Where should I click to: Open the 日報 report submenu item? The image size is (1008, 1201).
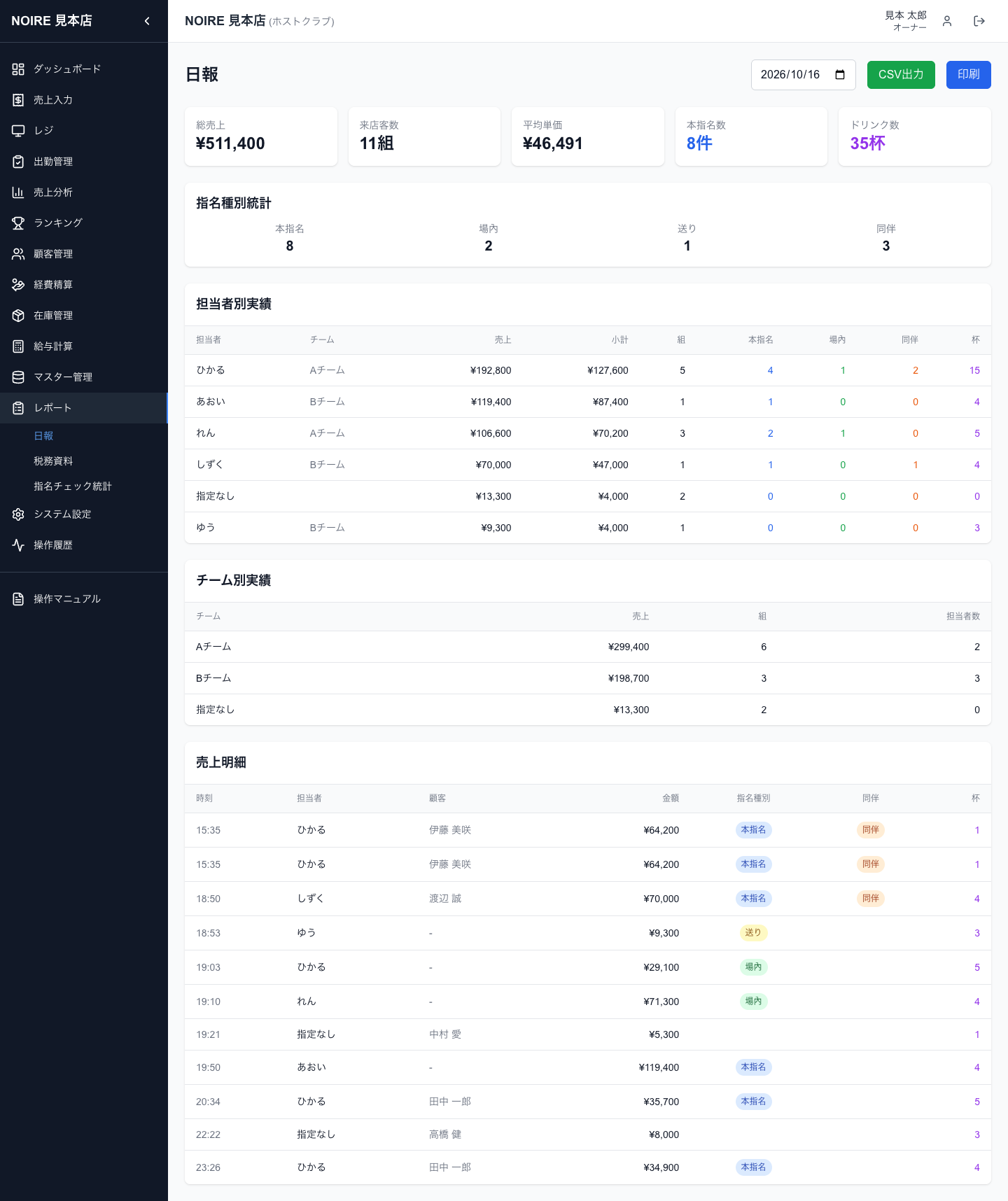coord(43,436)
